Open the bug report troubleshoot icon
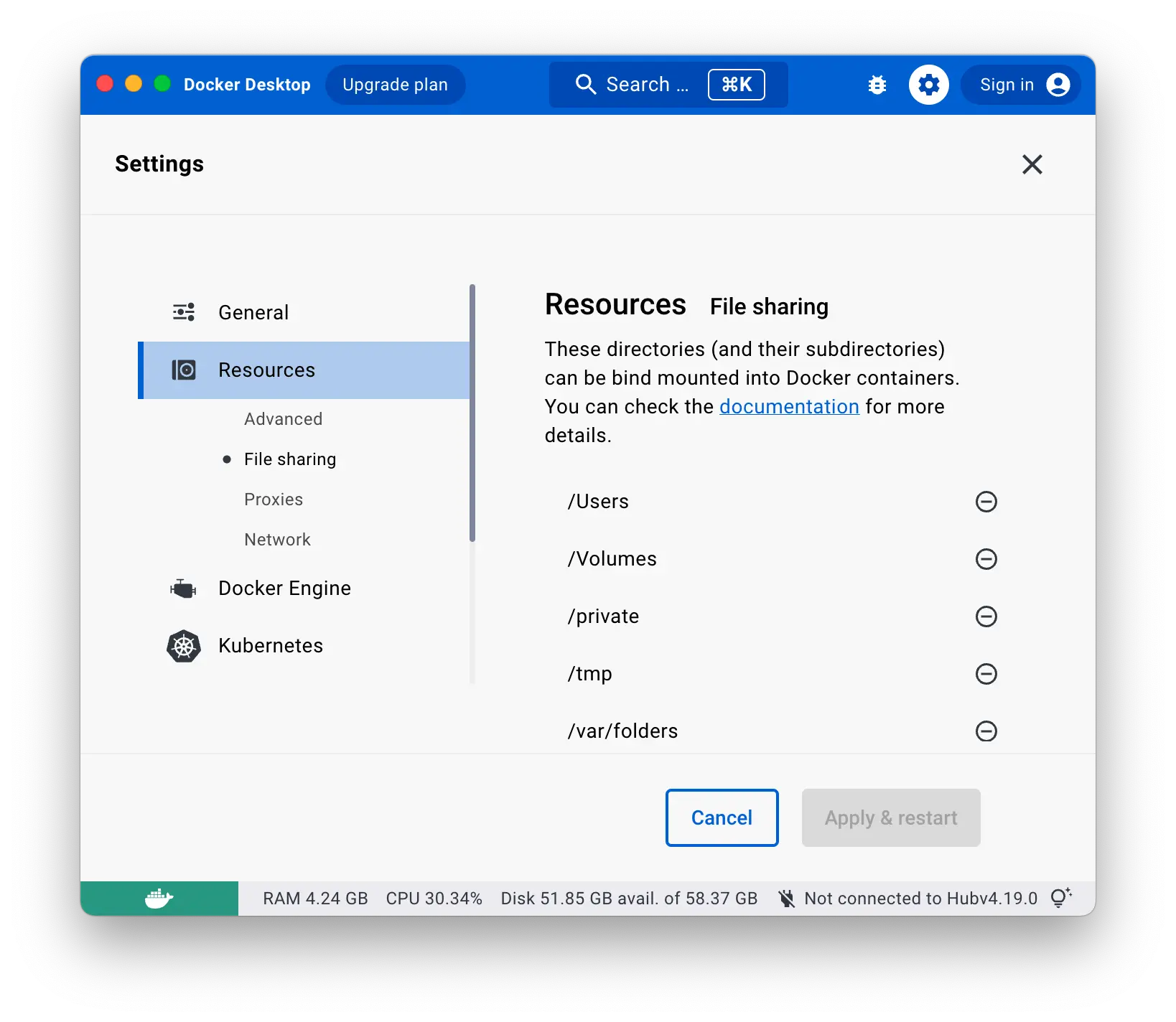 tap(877, 85)
